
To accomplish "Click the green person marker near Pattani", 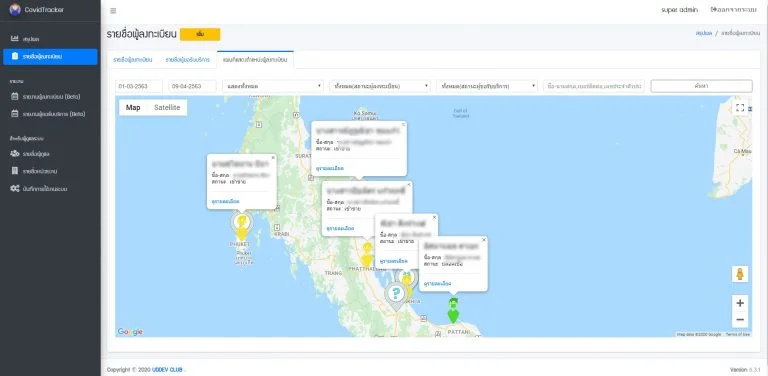I will 454,310.
